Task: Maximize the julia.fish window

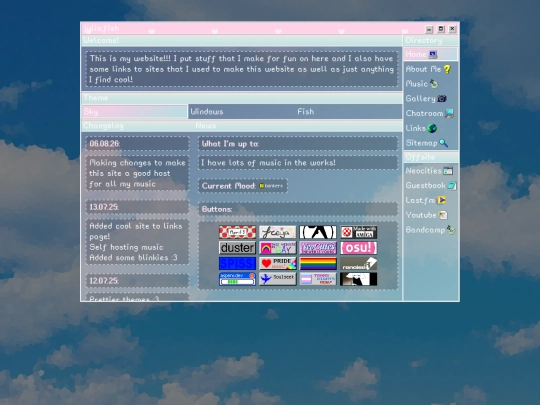Action: [441, 29]
